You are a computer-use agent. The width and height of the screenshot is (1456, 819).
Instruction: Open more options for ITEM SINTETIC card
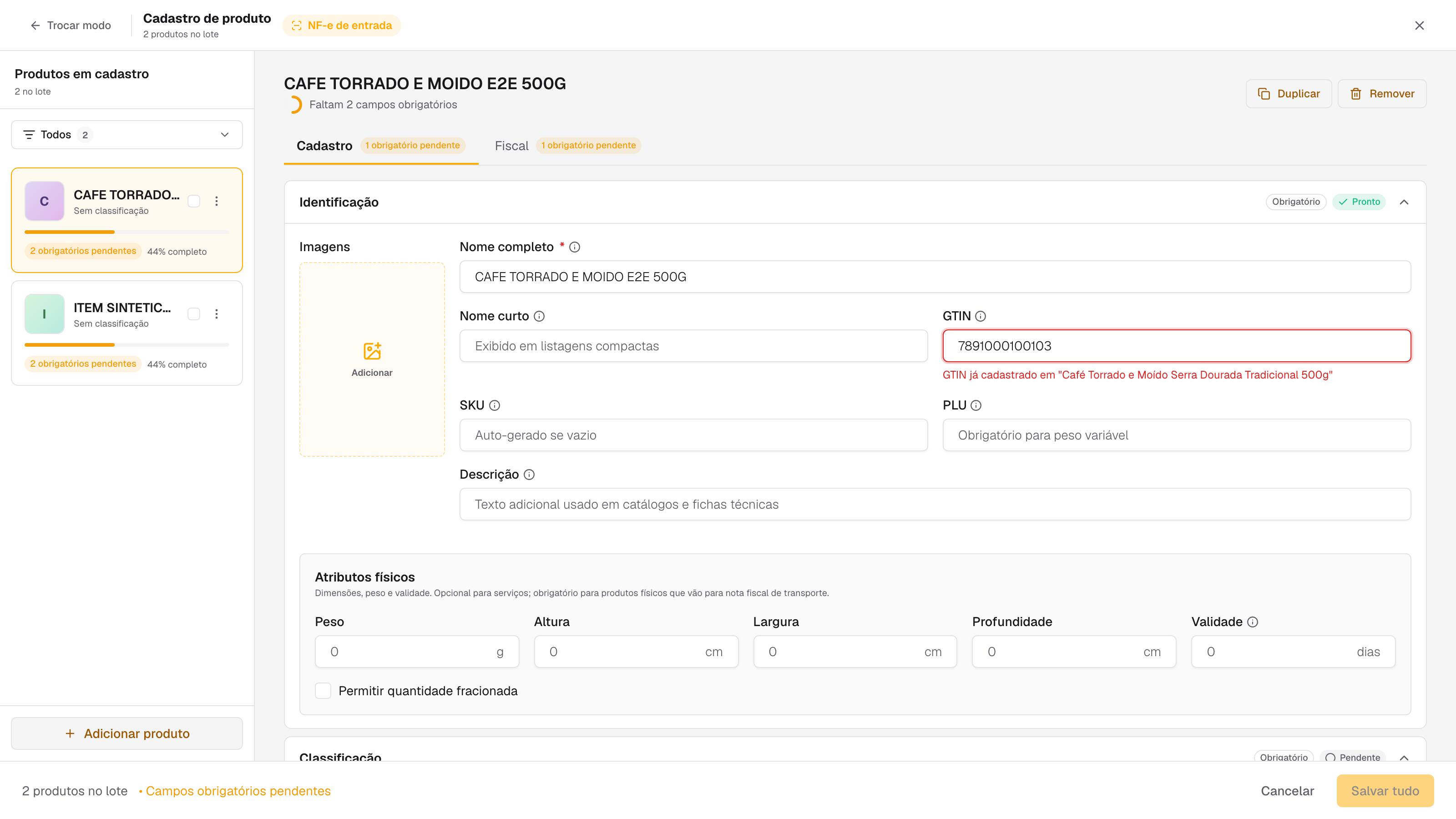click(217, 313)
